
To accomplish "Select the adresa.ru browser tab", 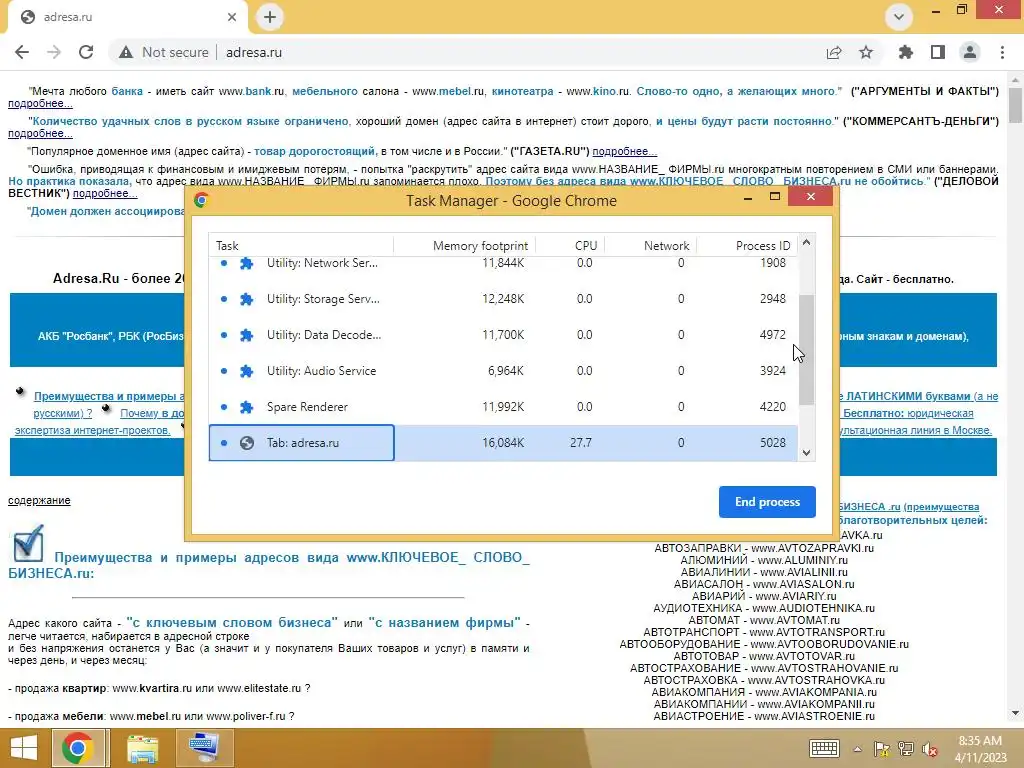I will [127, 17].
